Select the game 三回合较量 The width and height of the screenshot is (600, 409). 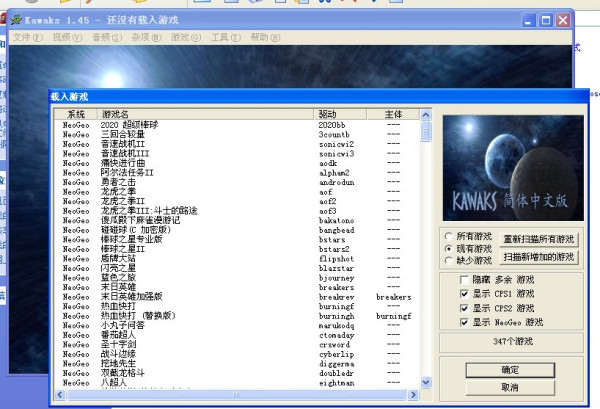point(122,135)
